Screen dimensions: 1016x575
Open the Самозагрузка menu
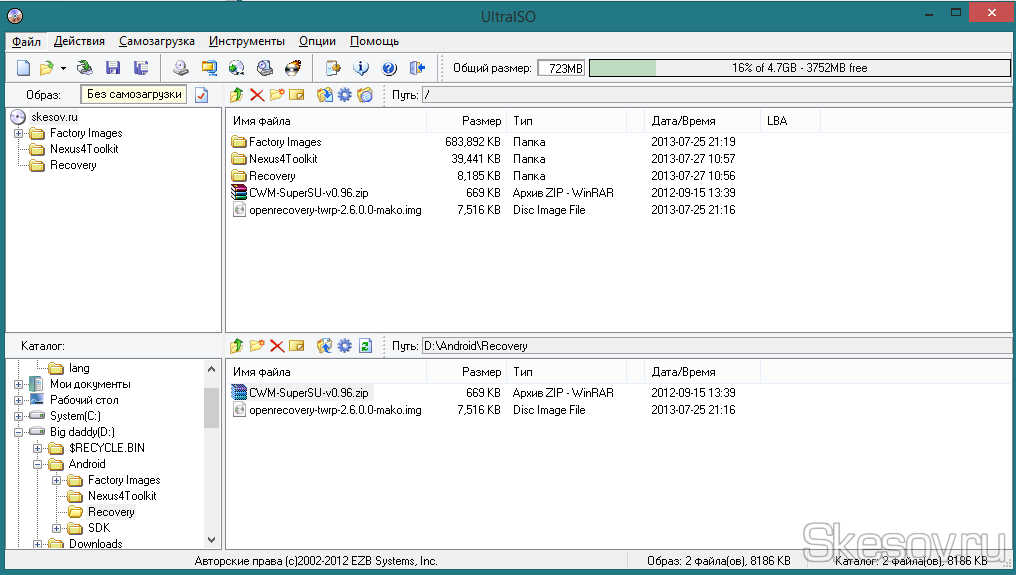tap(156, 41)
